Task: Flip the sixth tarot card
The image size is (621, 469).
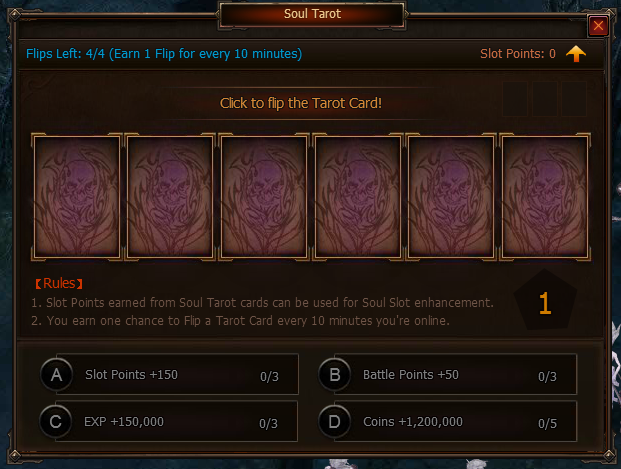Action: (545, 197)
